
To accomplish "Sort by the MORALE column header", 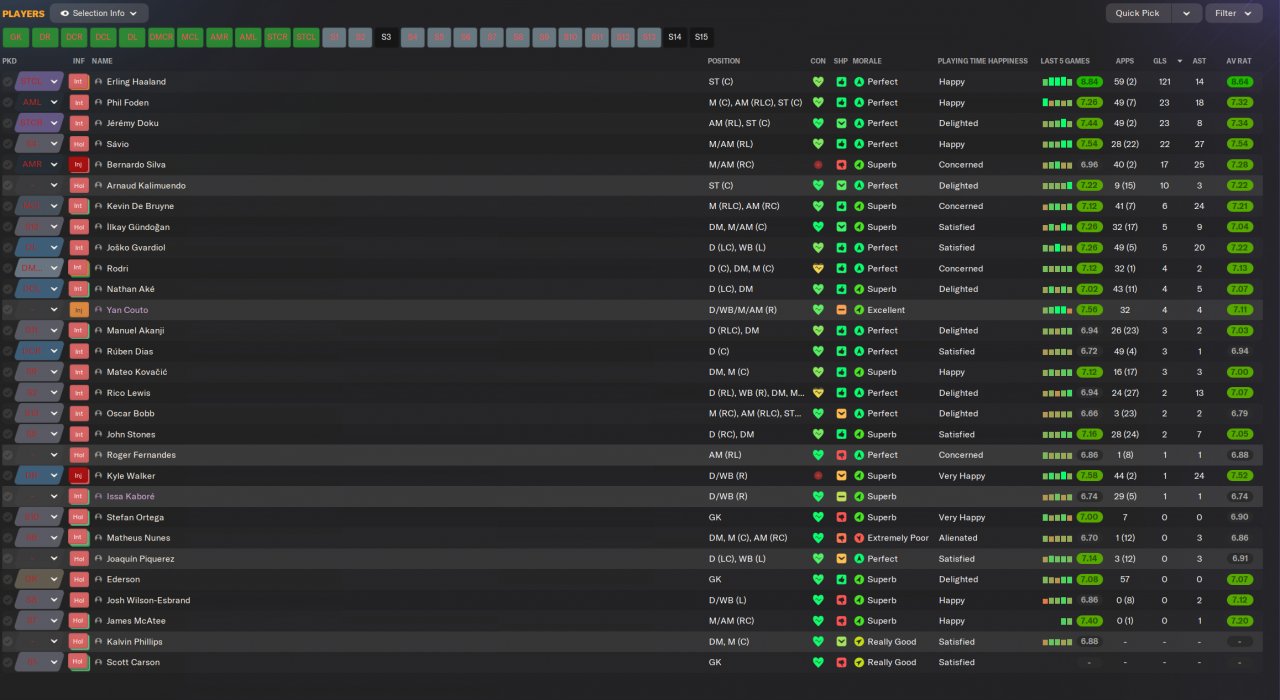I will click(868, 61).
